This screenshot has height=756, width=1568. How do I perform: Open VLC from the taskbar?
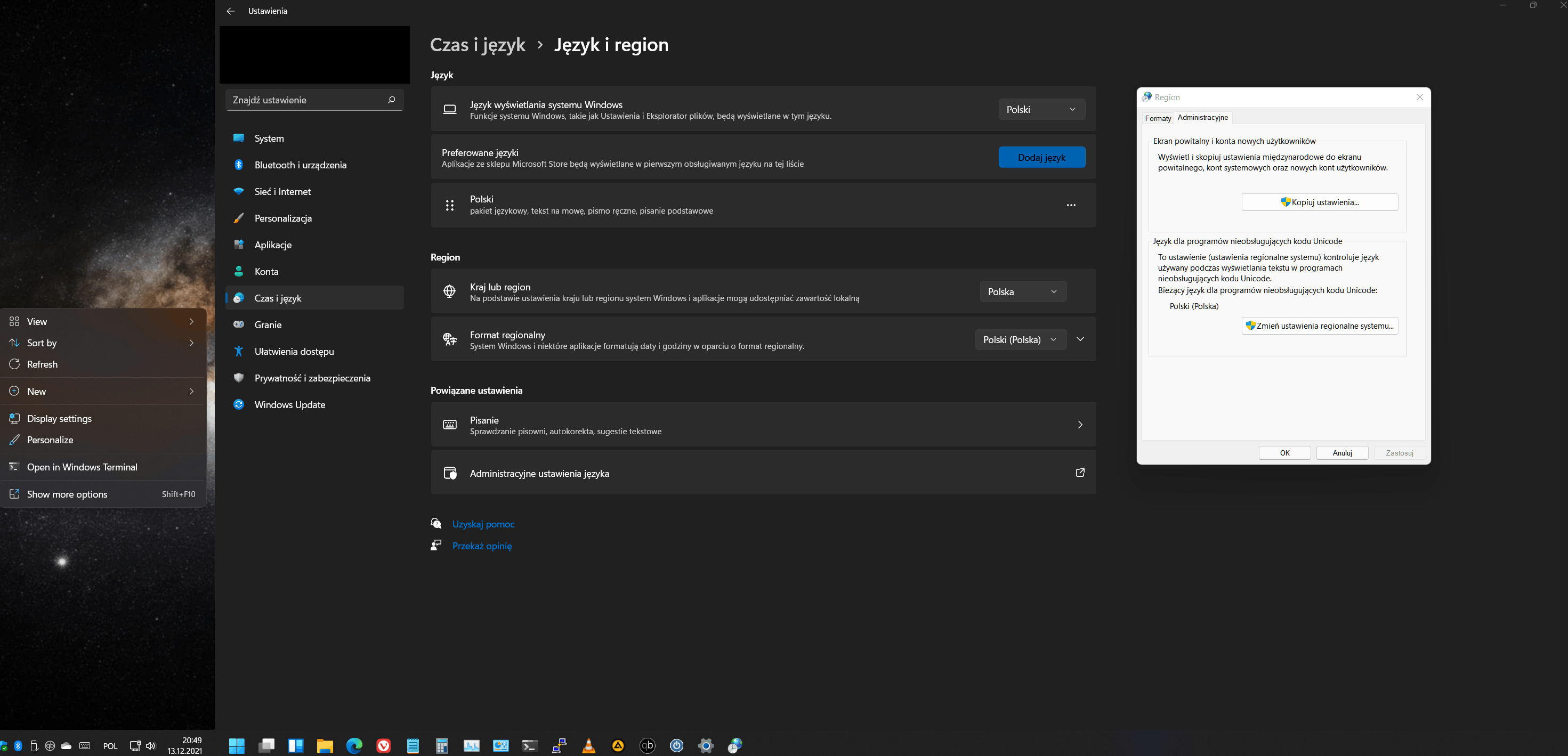588,745
